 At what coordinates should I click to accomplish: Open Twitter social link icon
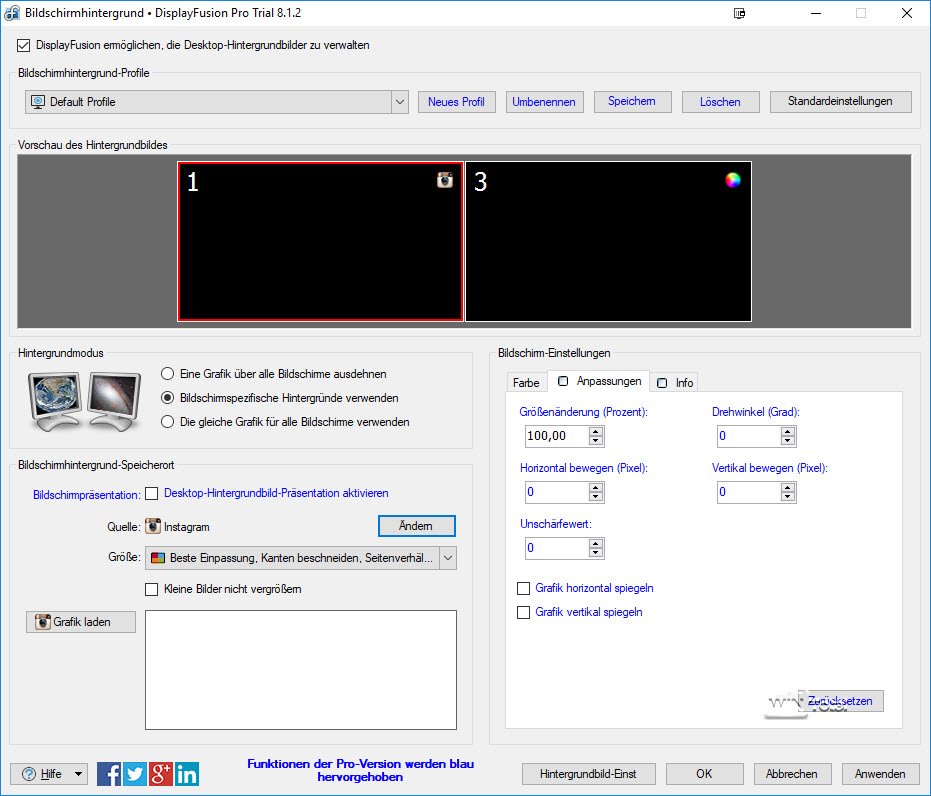(135, 774)
